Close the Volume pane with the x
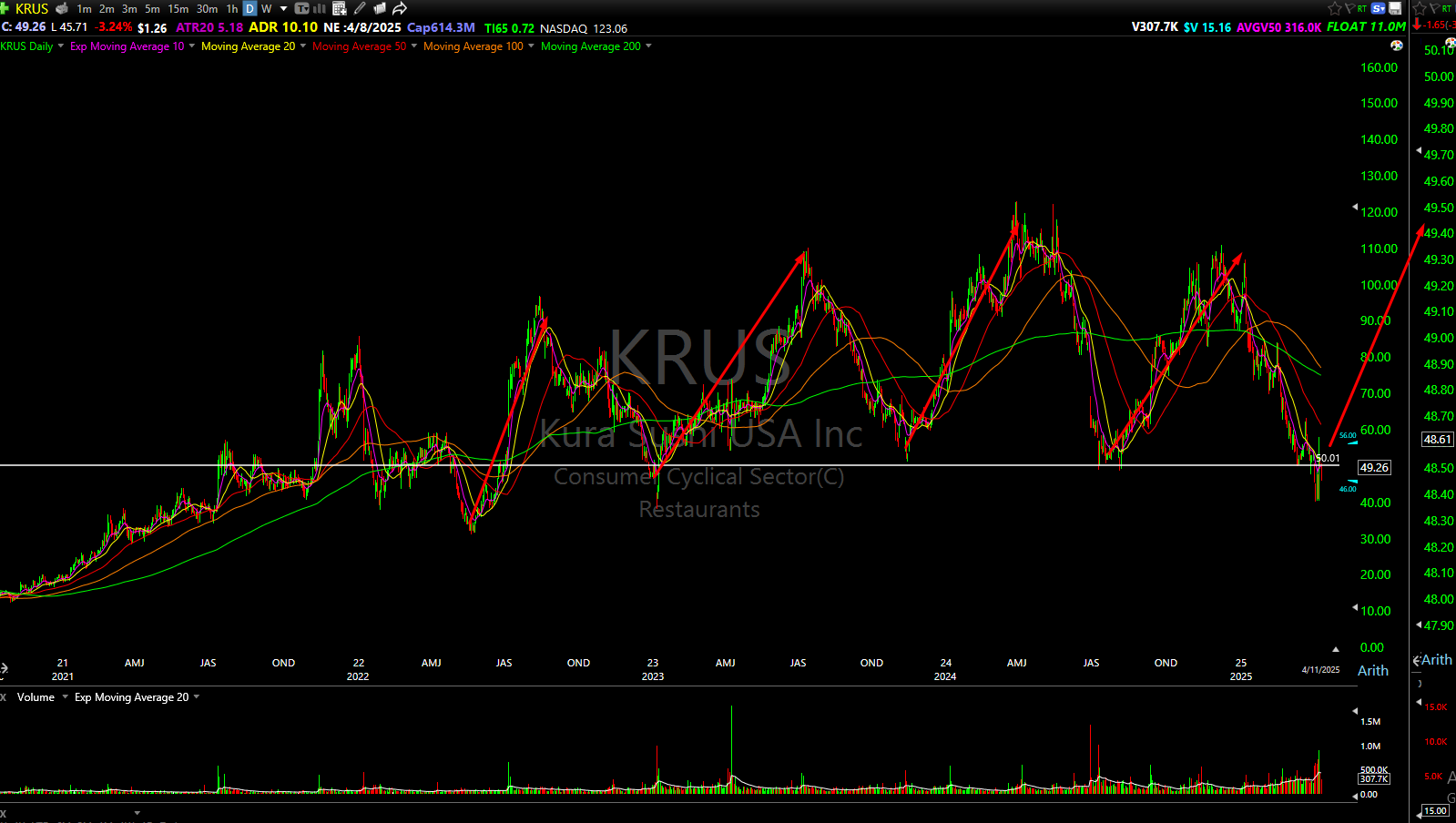Viewport: 1456px width, 823px height. [x=4, y=697]
